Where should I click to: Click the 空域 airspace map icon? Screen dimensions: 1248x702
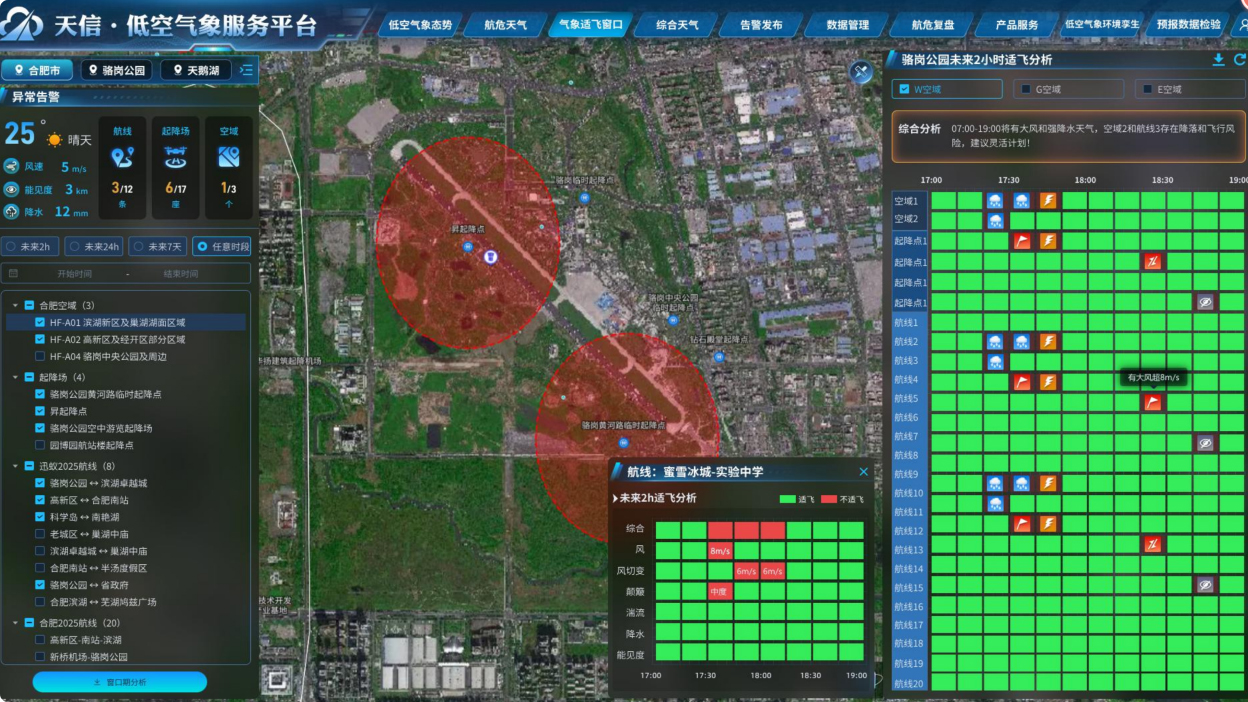(228, 157)
